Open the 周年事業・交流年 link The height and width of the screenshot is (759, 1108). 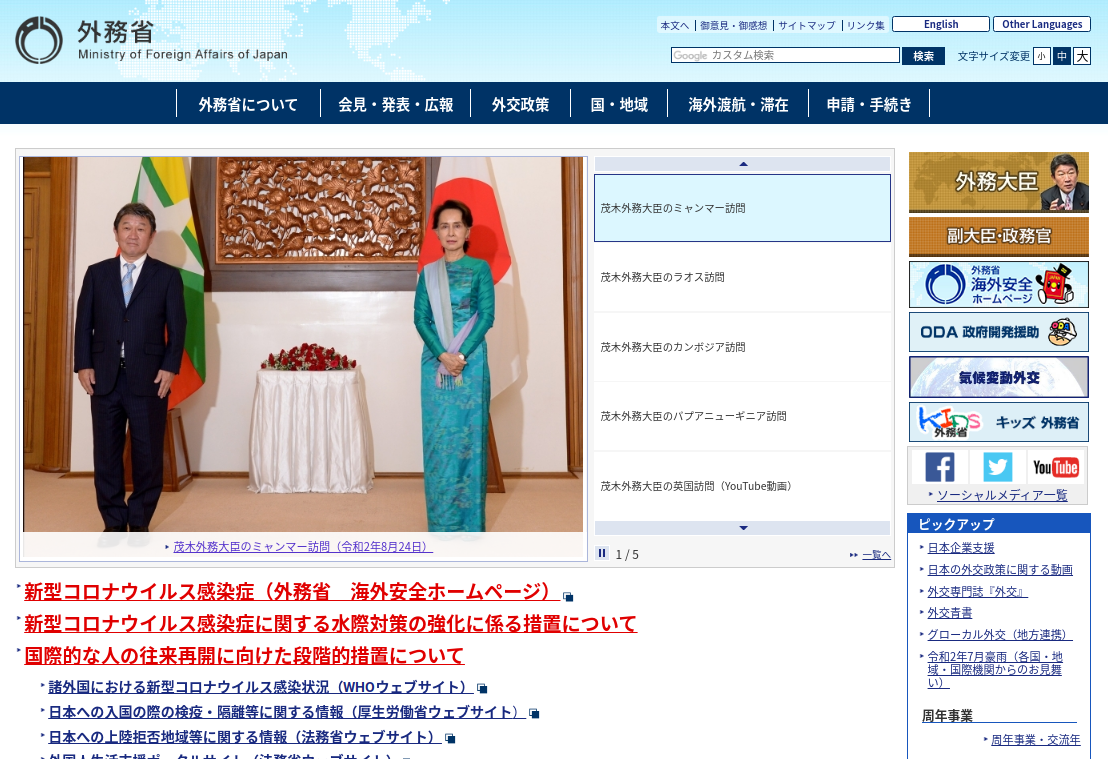(1035, 740)
